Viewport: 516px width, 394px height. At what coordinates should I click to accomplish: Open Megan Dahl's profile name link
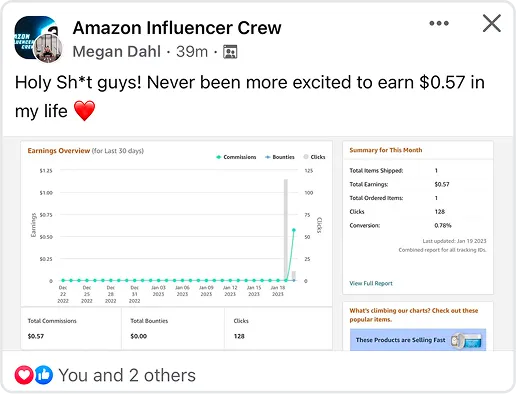tap(117, 51)
